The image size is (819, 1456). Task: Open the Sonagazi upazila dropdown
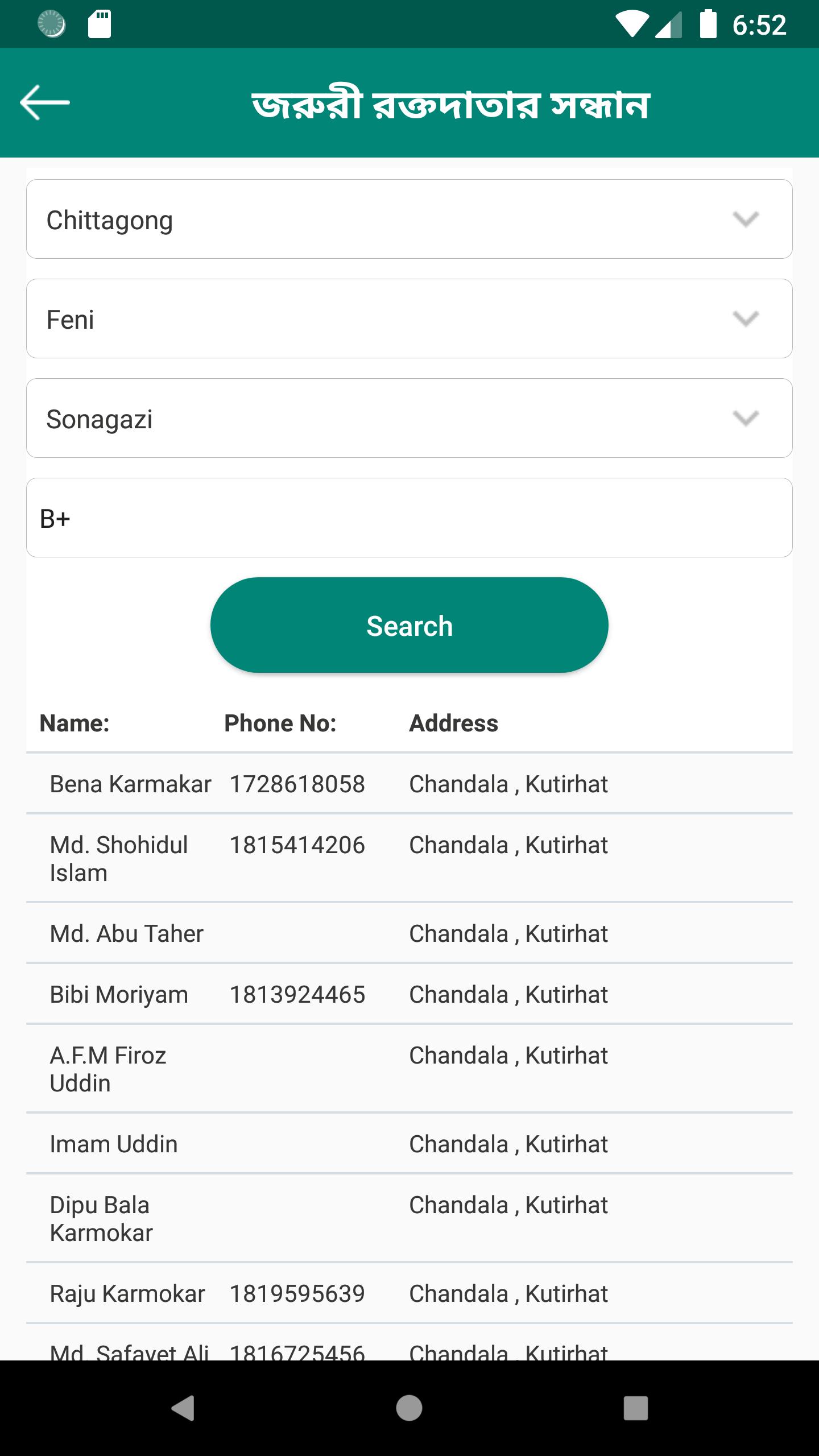[x=409, y=419]
